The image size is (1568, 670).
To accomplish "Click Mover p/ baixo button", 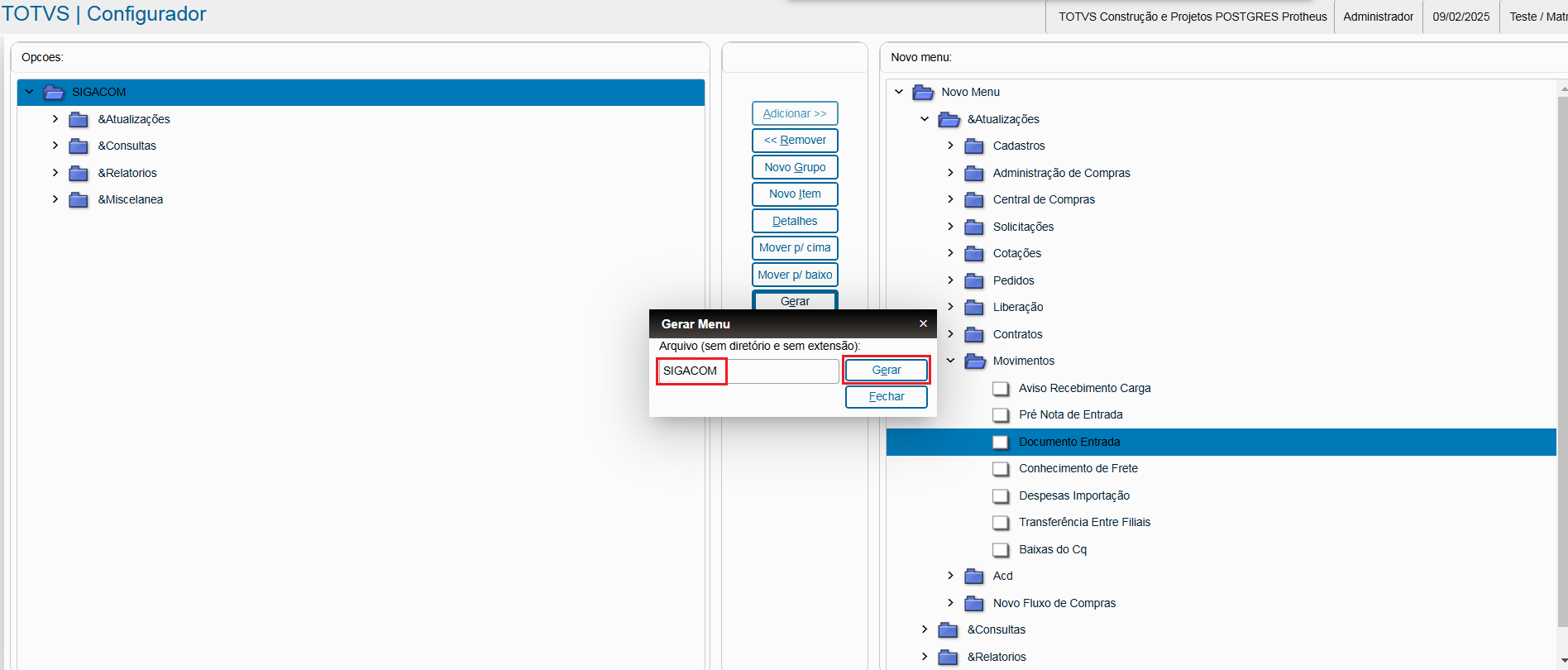I will click(x=795, y=275).
